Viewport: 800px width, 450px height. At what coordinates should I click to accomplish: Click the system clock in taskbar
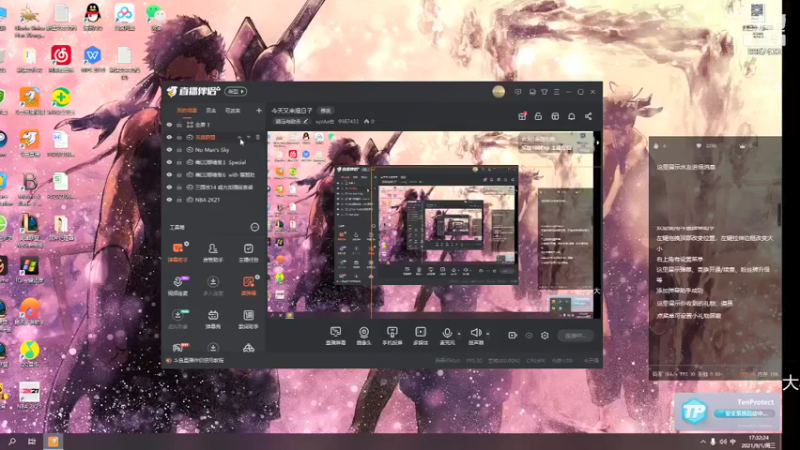(760, 441)
